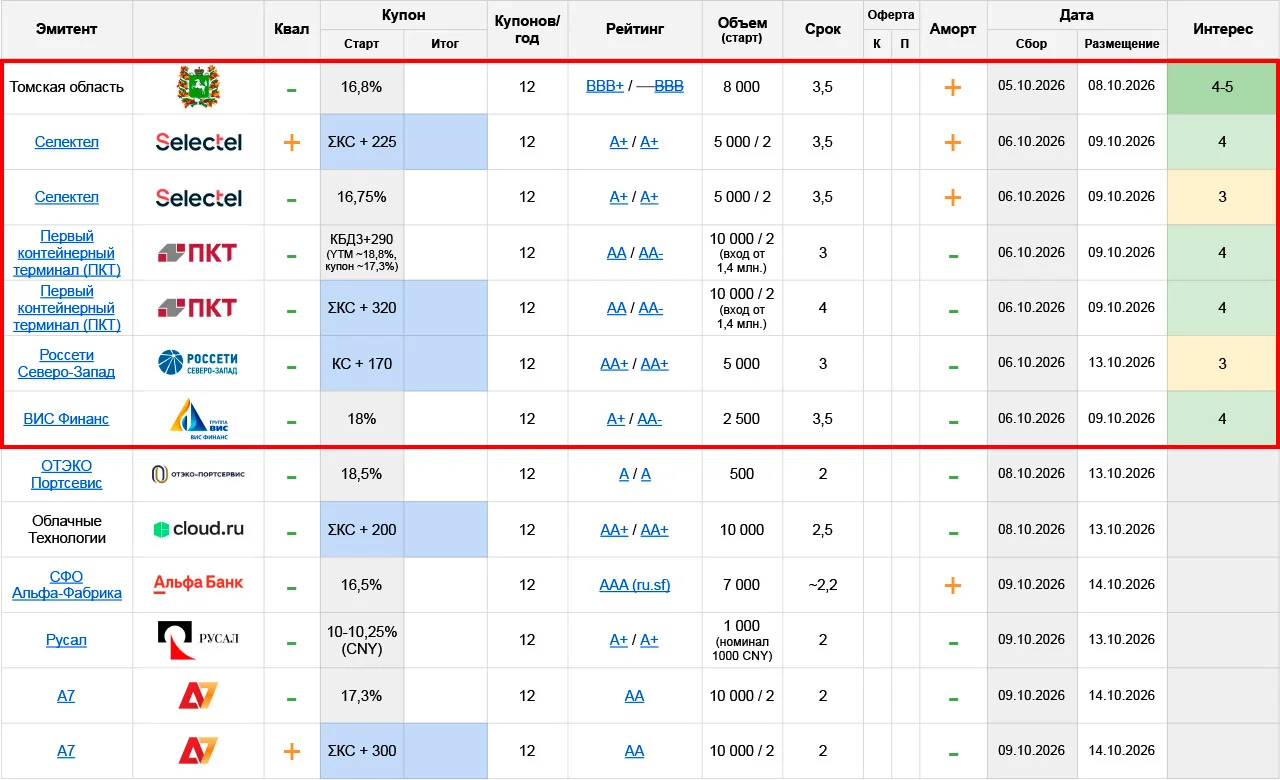Image resolution: width=1280 pixels, height=780 pixels.
Task: Click the Альфа Банк logo
Action: tap(198, 583)
